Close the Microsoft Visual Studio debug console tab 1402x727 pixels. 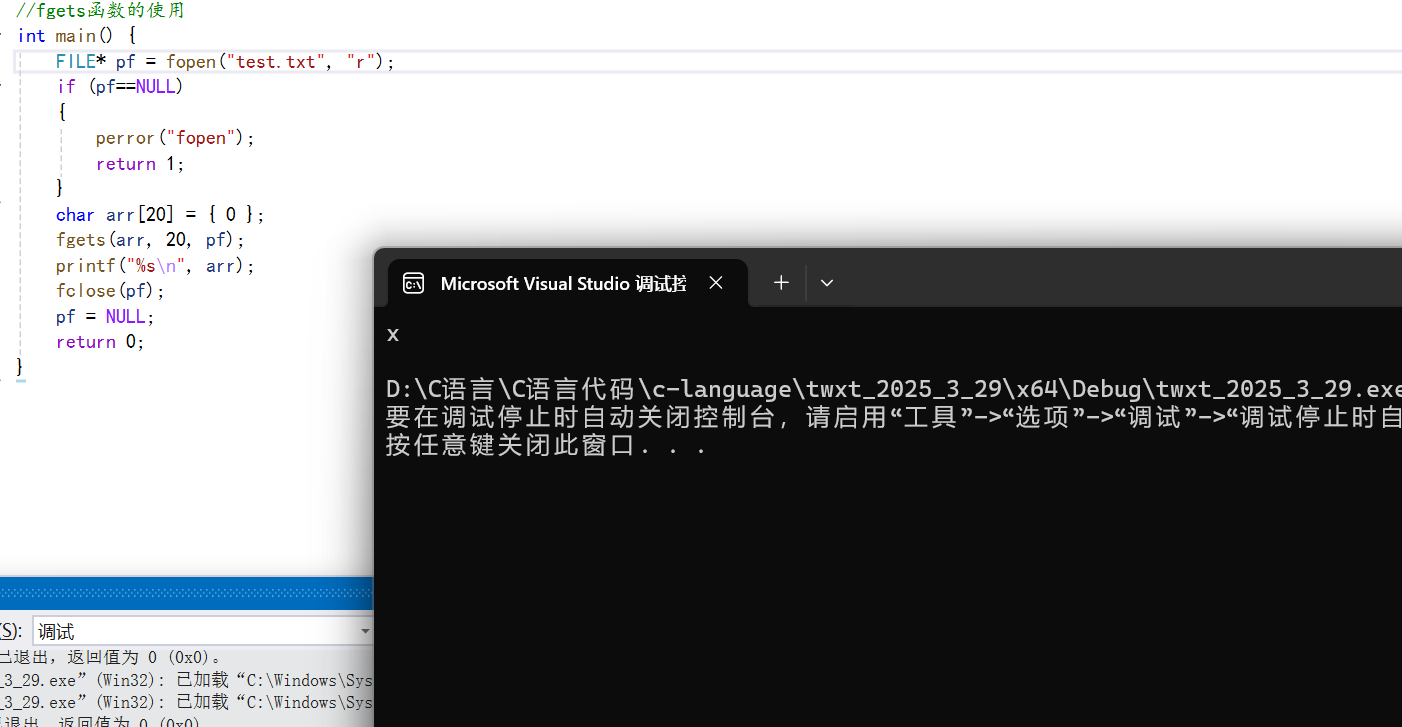(716, 283)
